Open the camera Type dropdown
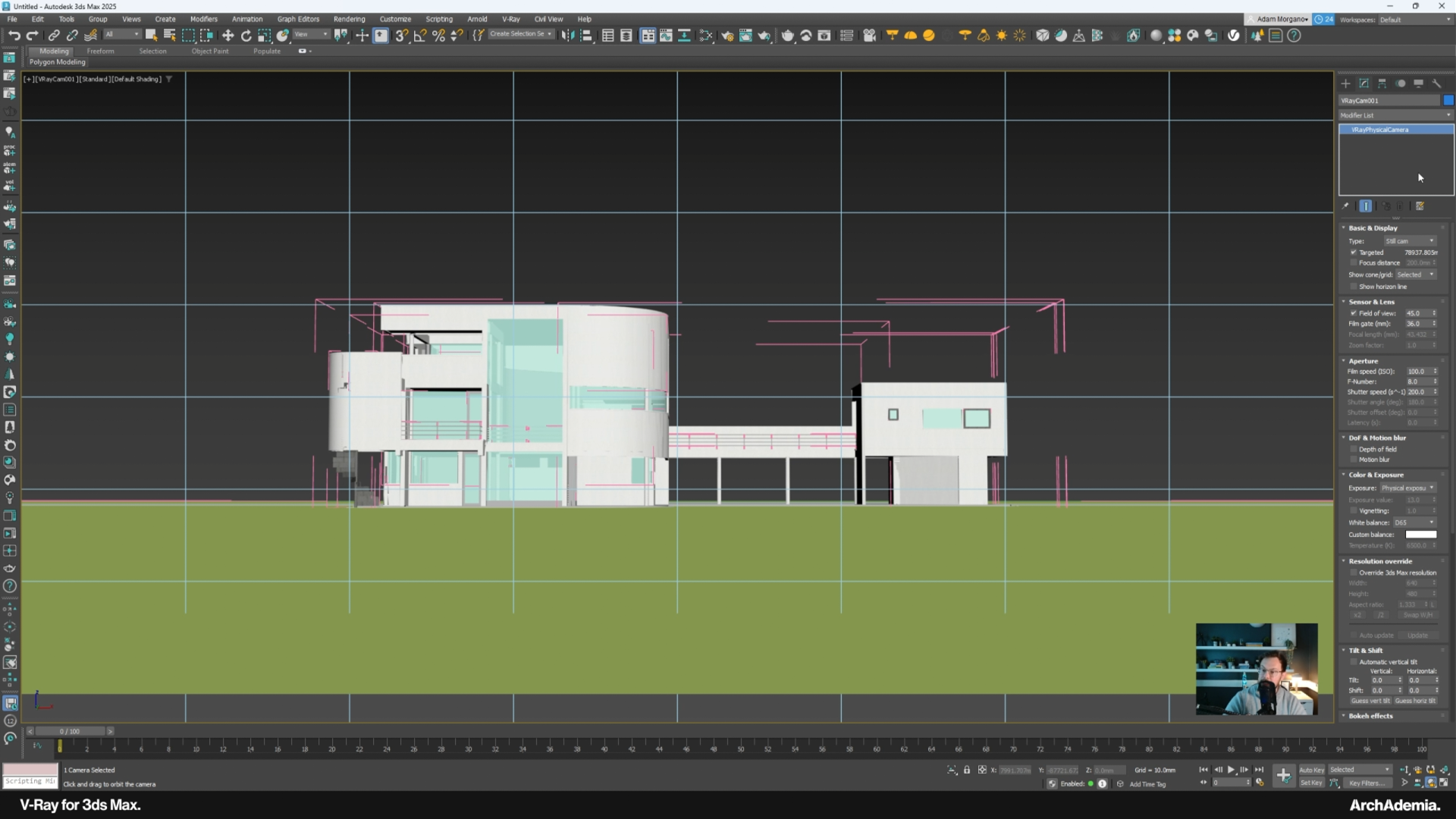This screenshot has width=1456, height=819. click(x=1410, y=241)
